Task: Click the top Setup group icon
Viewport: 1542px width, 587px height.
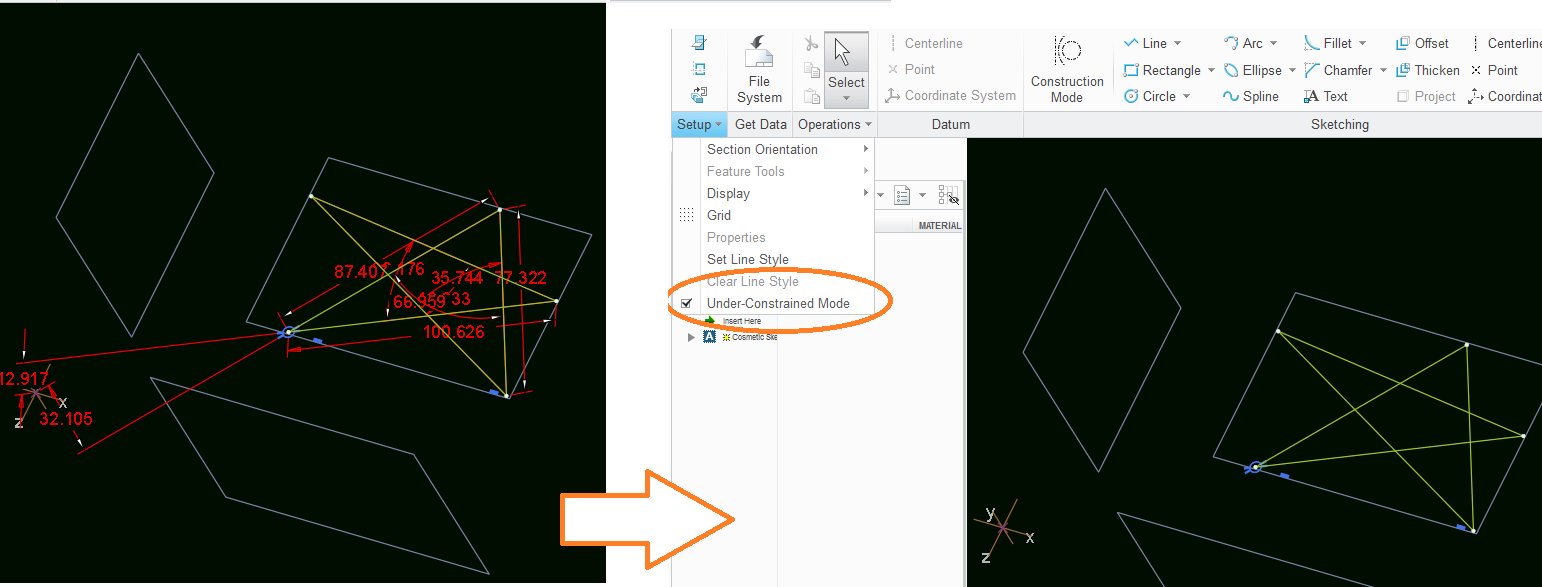Action: coord(699,43)
